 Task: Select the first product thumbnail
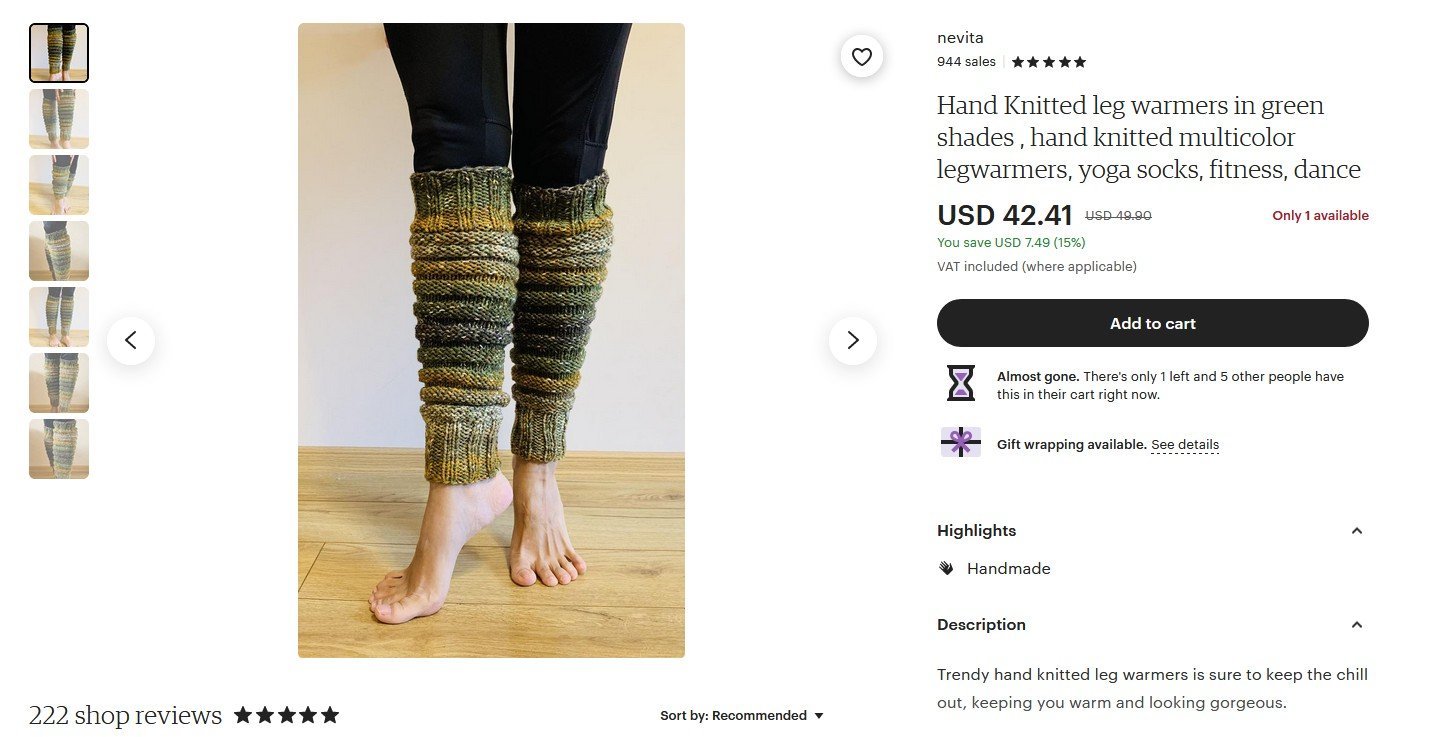pos(59,53)
